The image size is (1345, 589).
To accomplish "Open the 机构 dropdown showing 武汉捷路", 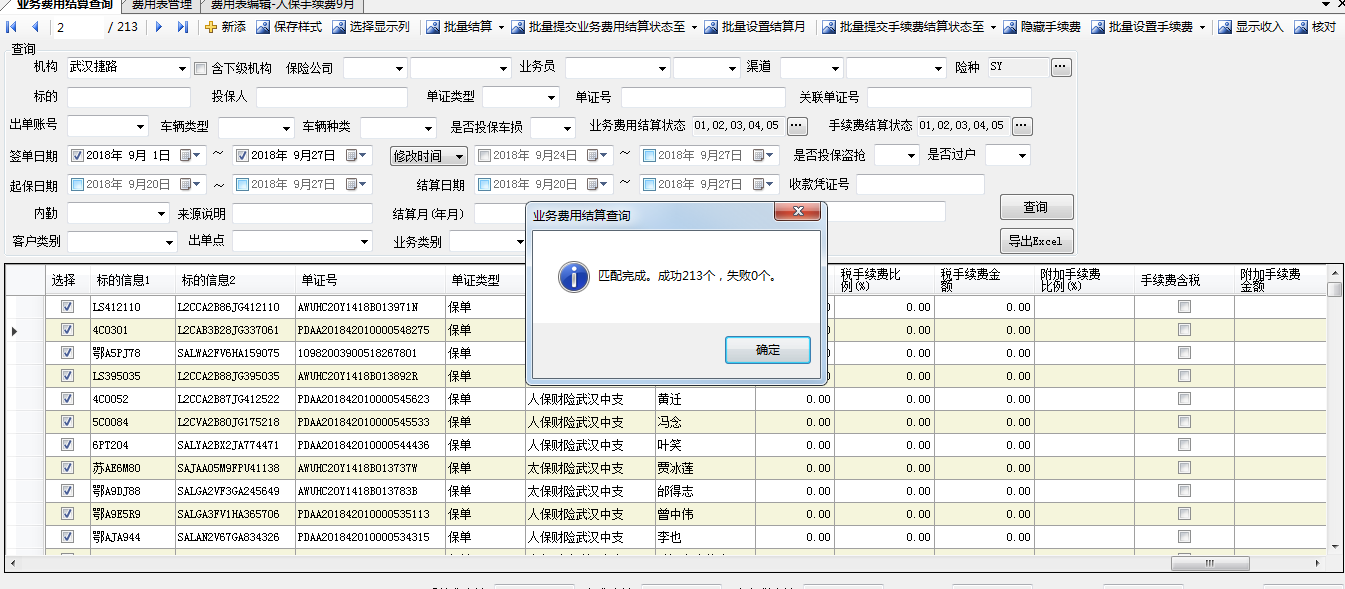I will coord(182,69).
